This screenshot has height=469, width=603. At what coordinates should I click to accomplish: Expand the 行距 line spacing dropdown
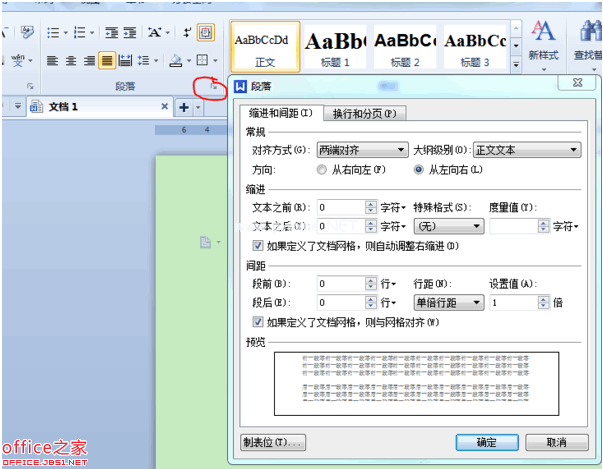(449, 302)
